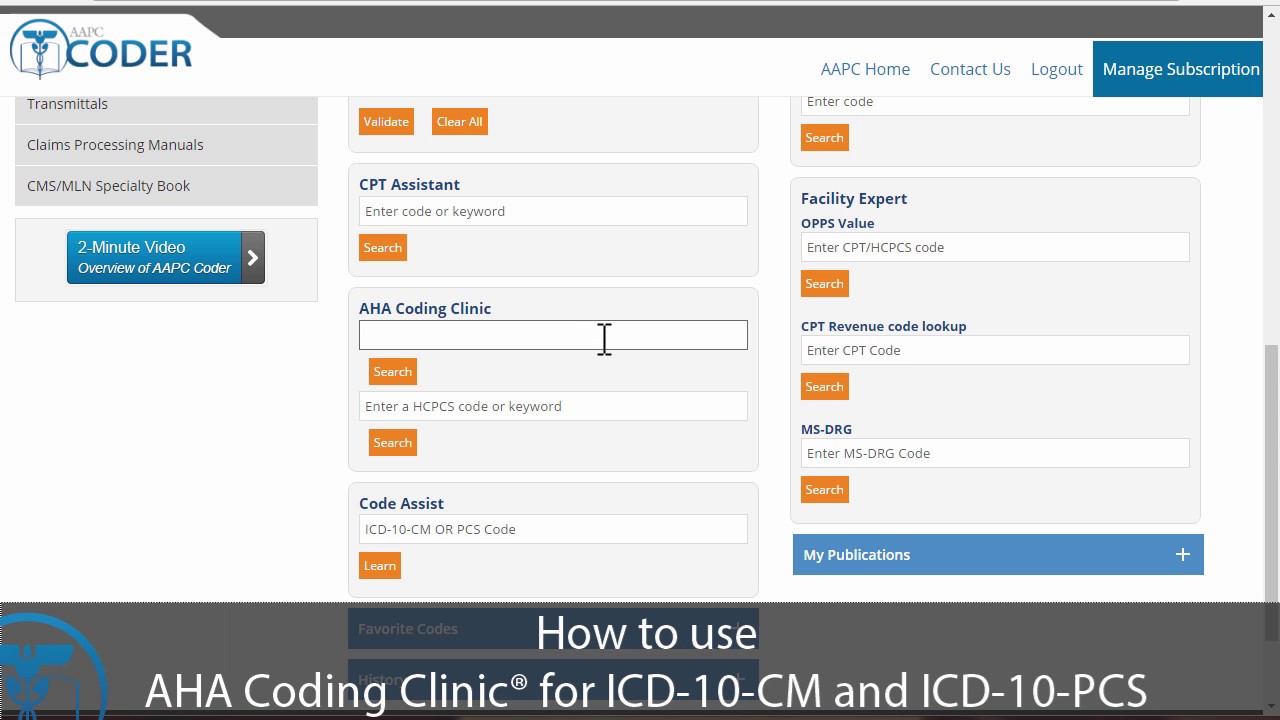Click the AHA Coding Clinic heading

click(425, 308)
